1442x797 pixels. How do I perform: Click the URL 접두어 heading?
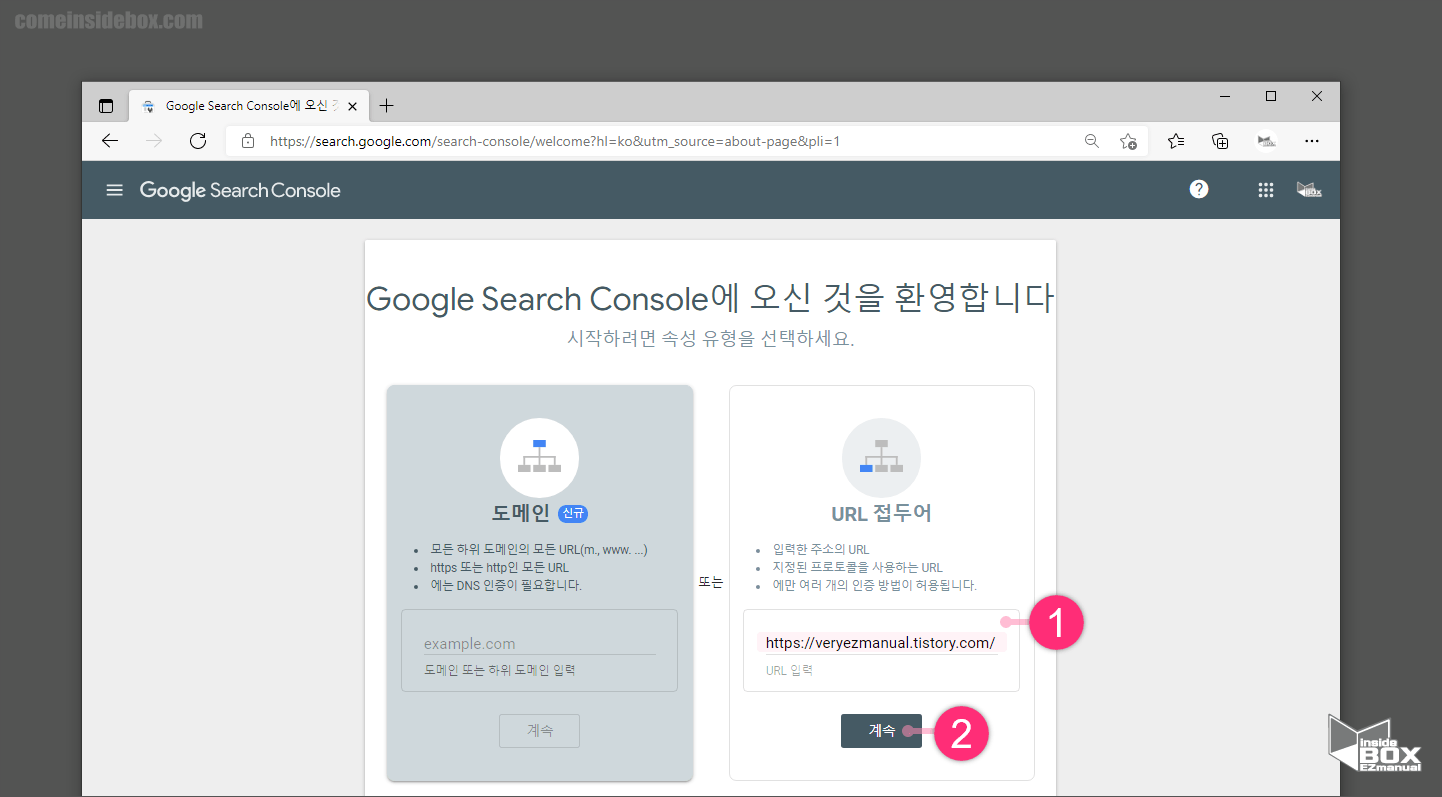[x=881, y=514]
